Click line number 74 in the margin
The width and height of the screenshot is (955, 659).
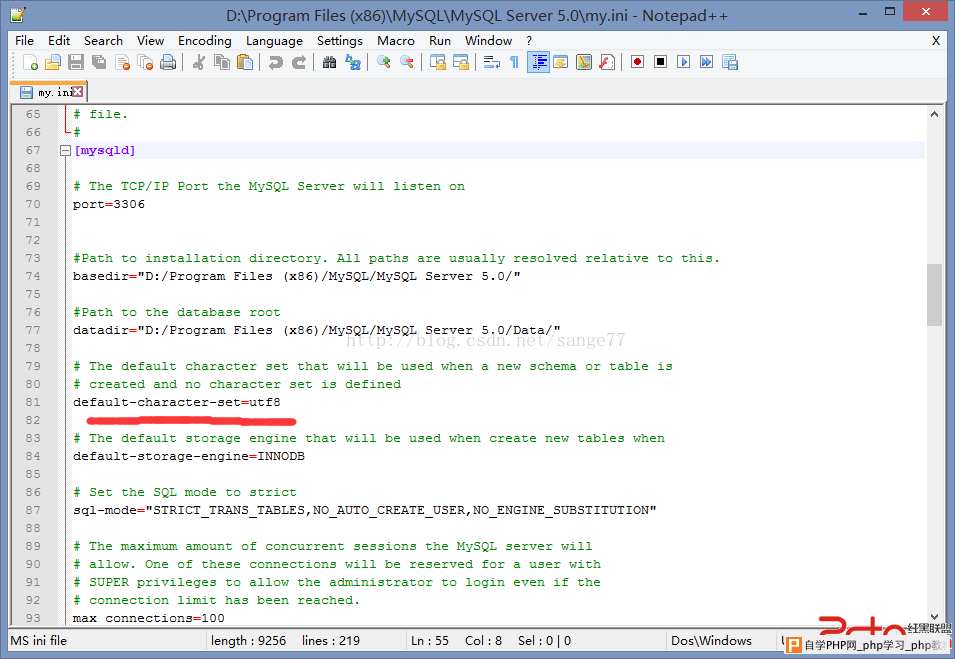point(33,276)
